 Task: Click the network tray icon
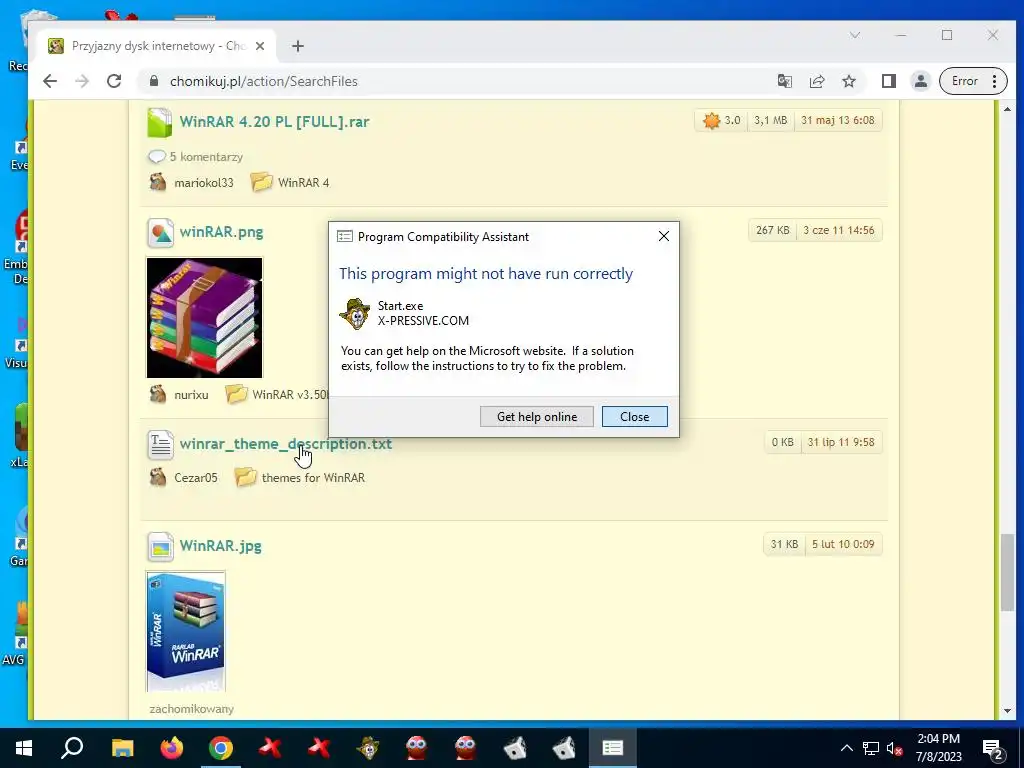click(x=871, y=748)
